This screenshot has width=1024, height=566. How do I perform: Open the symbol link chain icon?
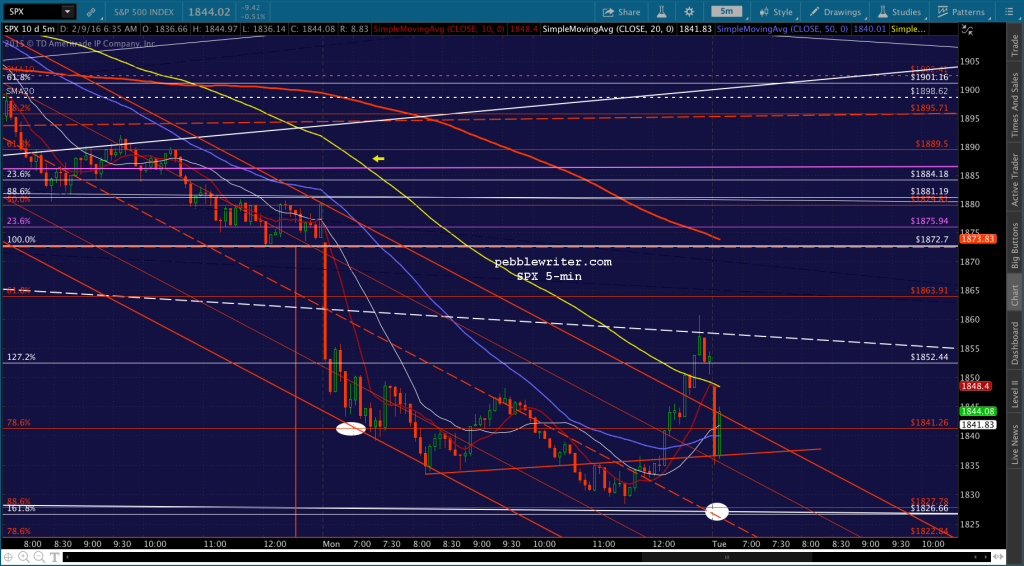[91, 12]
